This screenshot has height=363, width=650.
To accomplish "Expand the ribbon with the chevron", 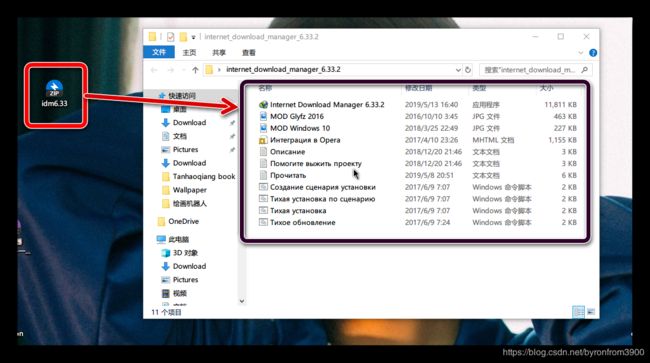I will (581, 53).
